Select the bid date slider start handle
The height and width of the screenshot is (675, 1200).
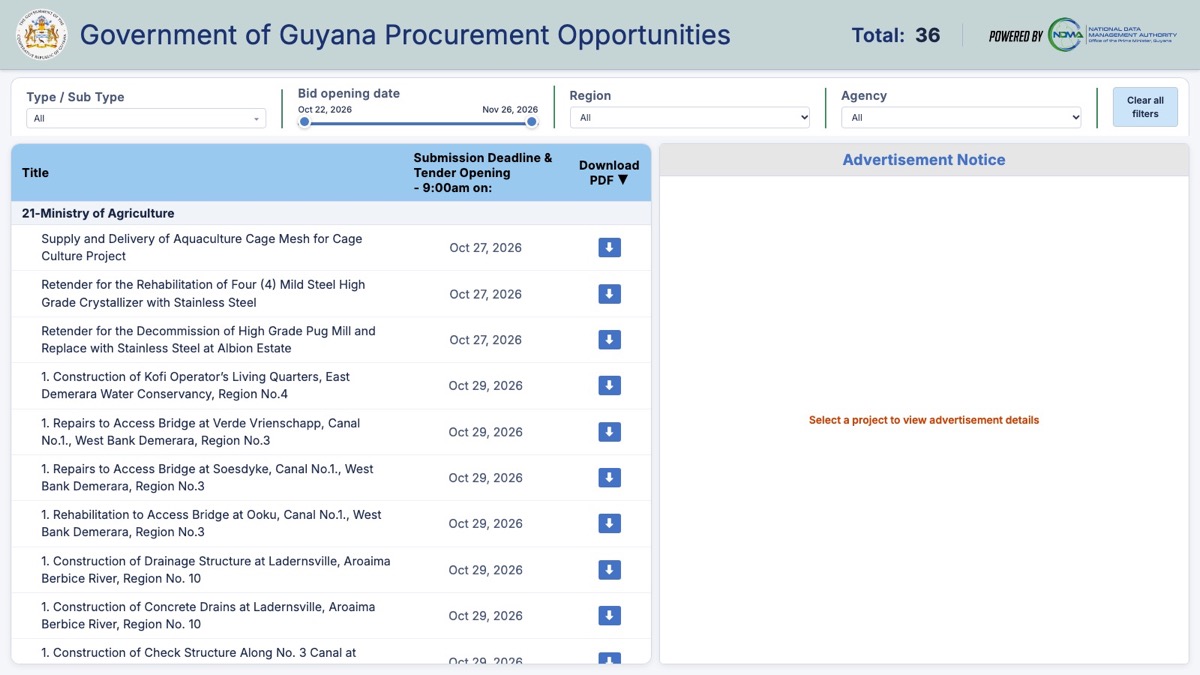click(x=304, y=122)
